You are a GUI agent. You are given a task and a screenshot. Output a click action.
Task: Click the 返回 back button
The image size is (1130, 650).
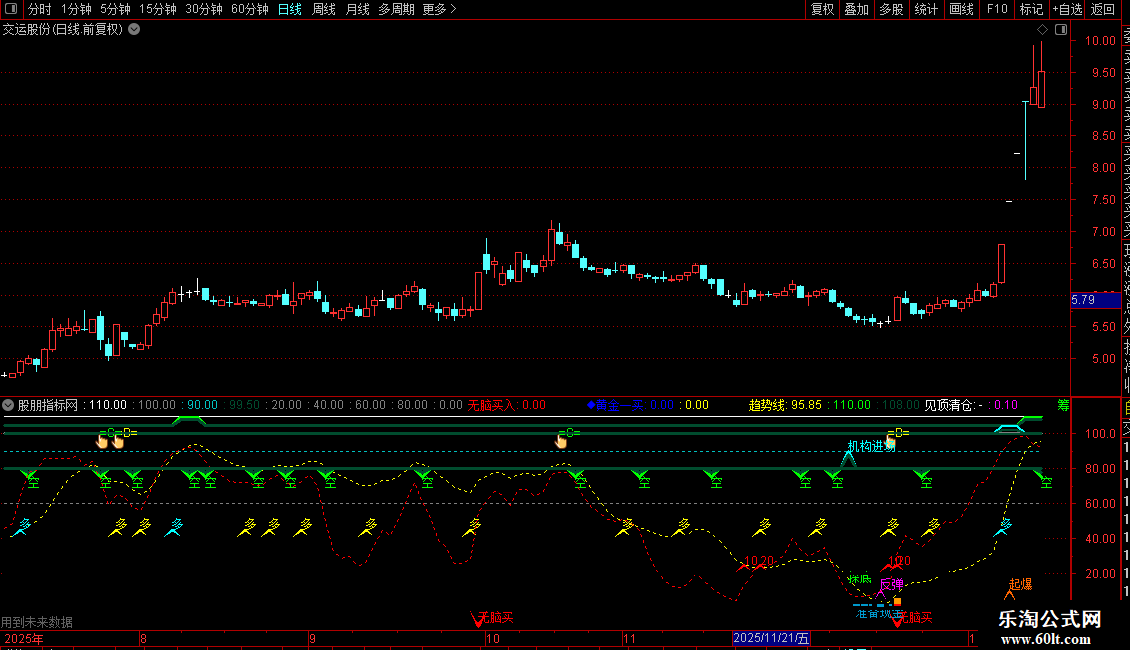[1103, 9]
